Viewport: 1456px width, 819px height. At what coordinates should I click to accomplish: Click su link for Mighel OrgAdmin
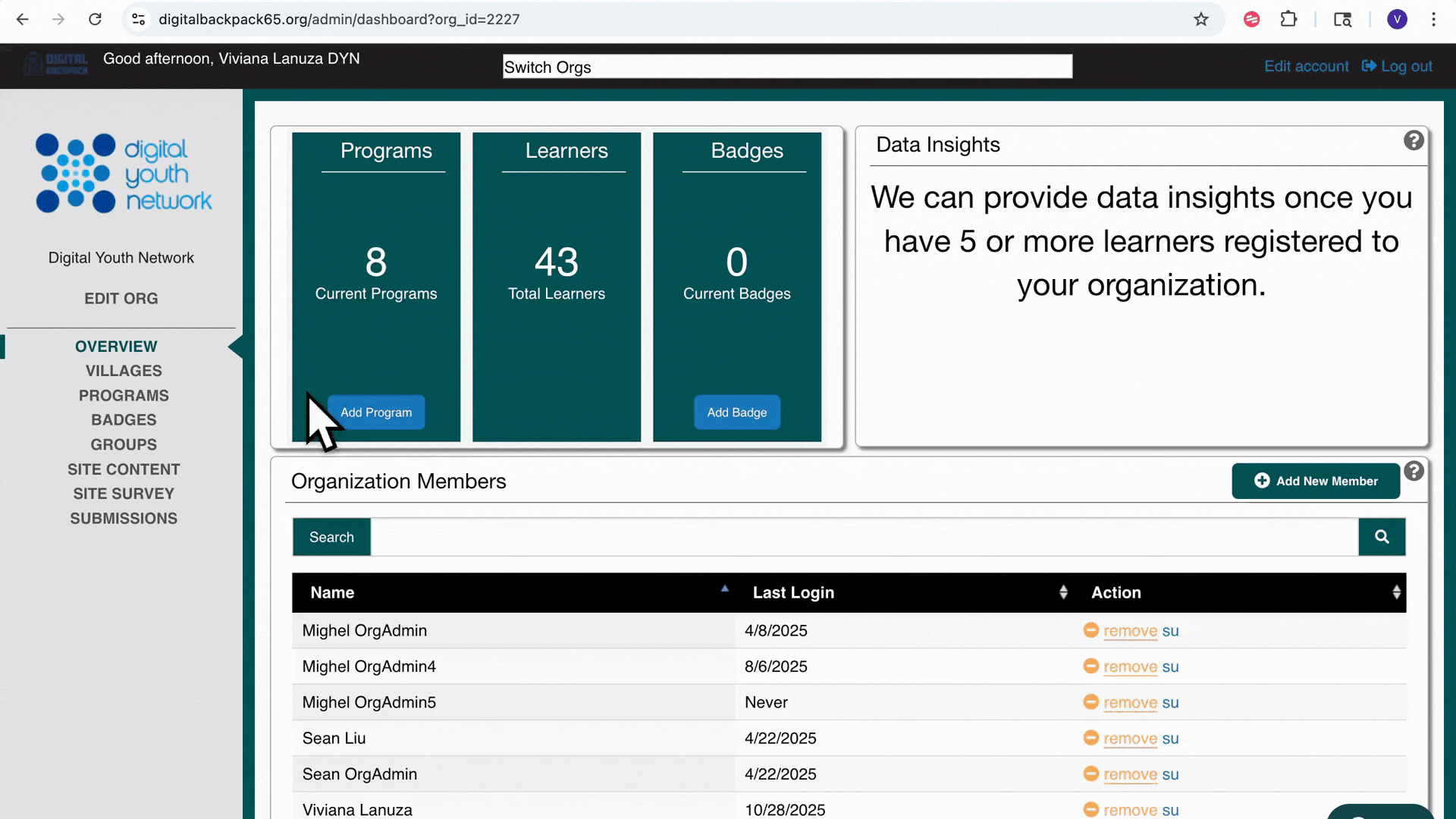pyautogui.click(x=1170, y=631)
